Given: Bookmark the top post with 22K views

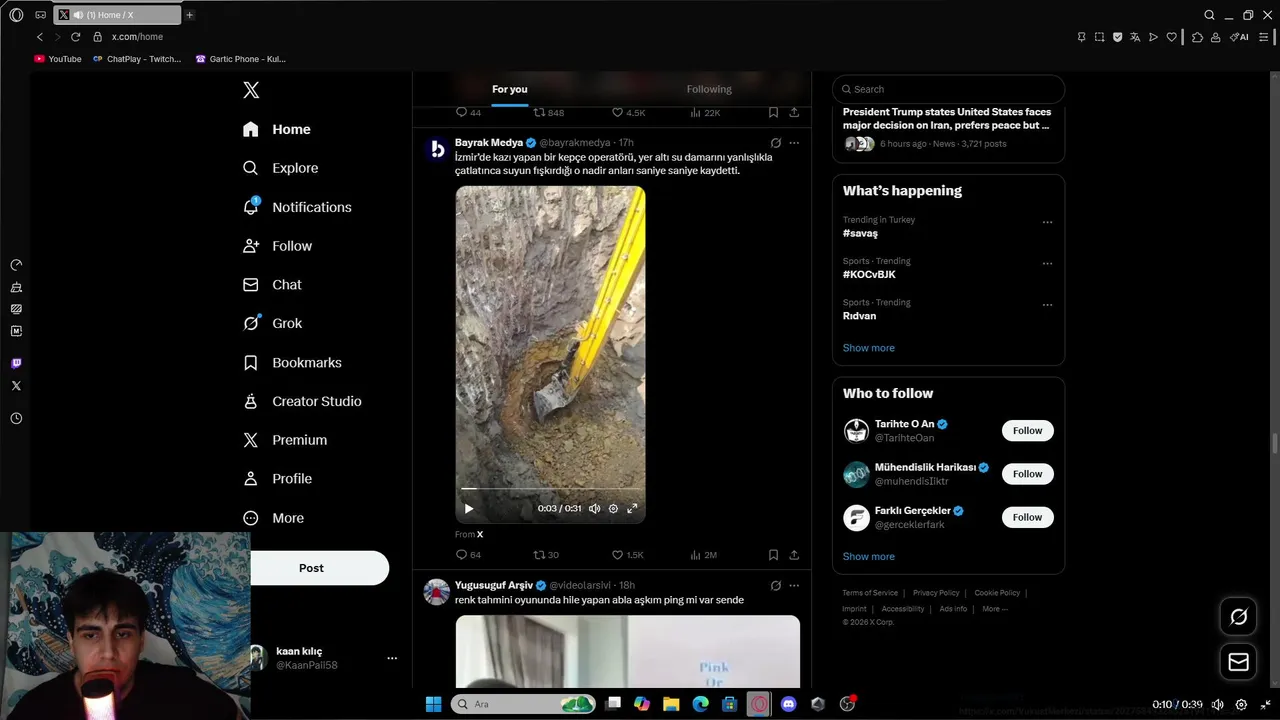Looking at the screenshot, I should (x=773, y=113).
